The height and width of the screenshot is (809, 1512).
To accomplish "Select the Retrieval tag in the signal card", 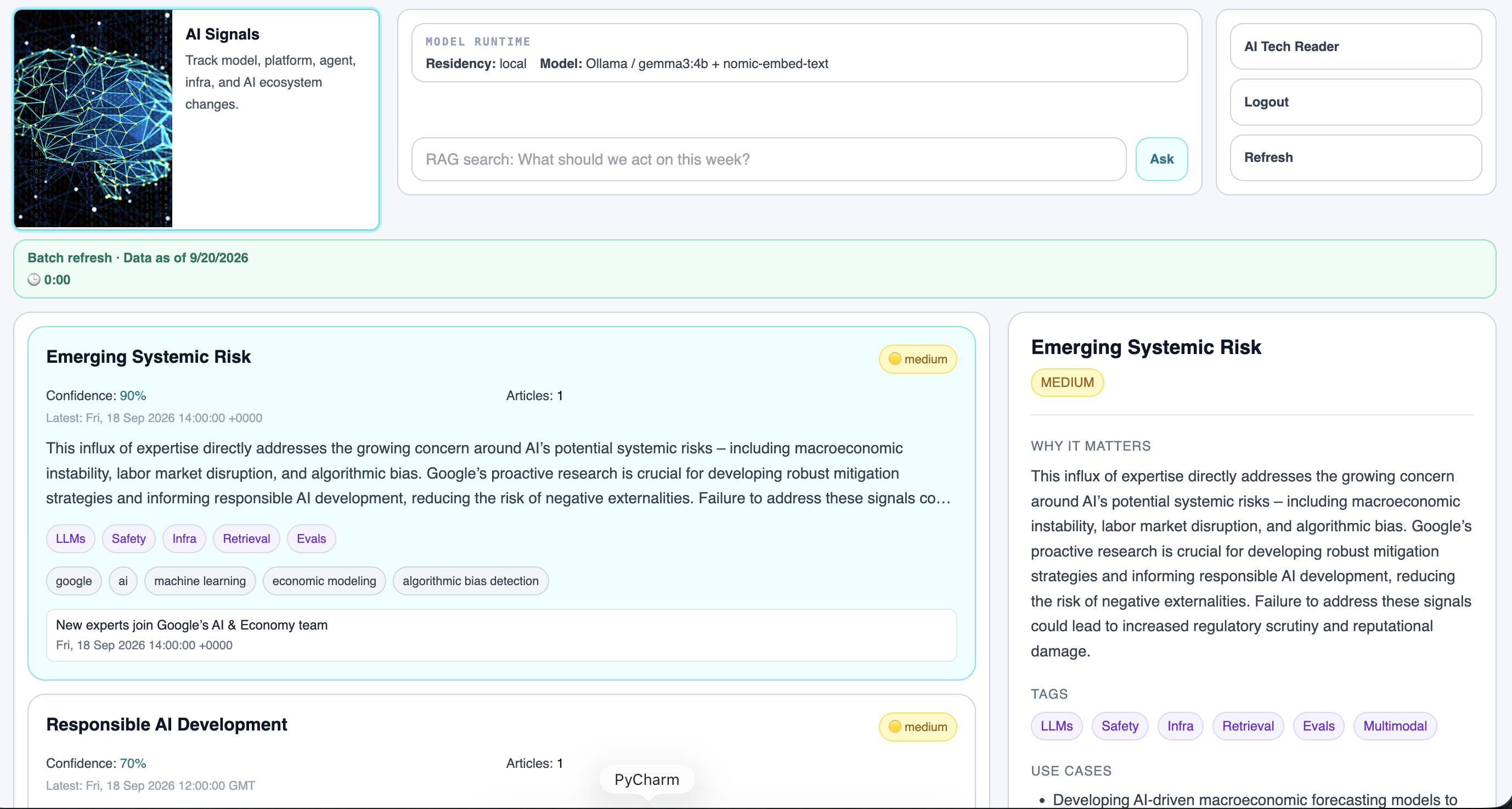I will point(246,538).
